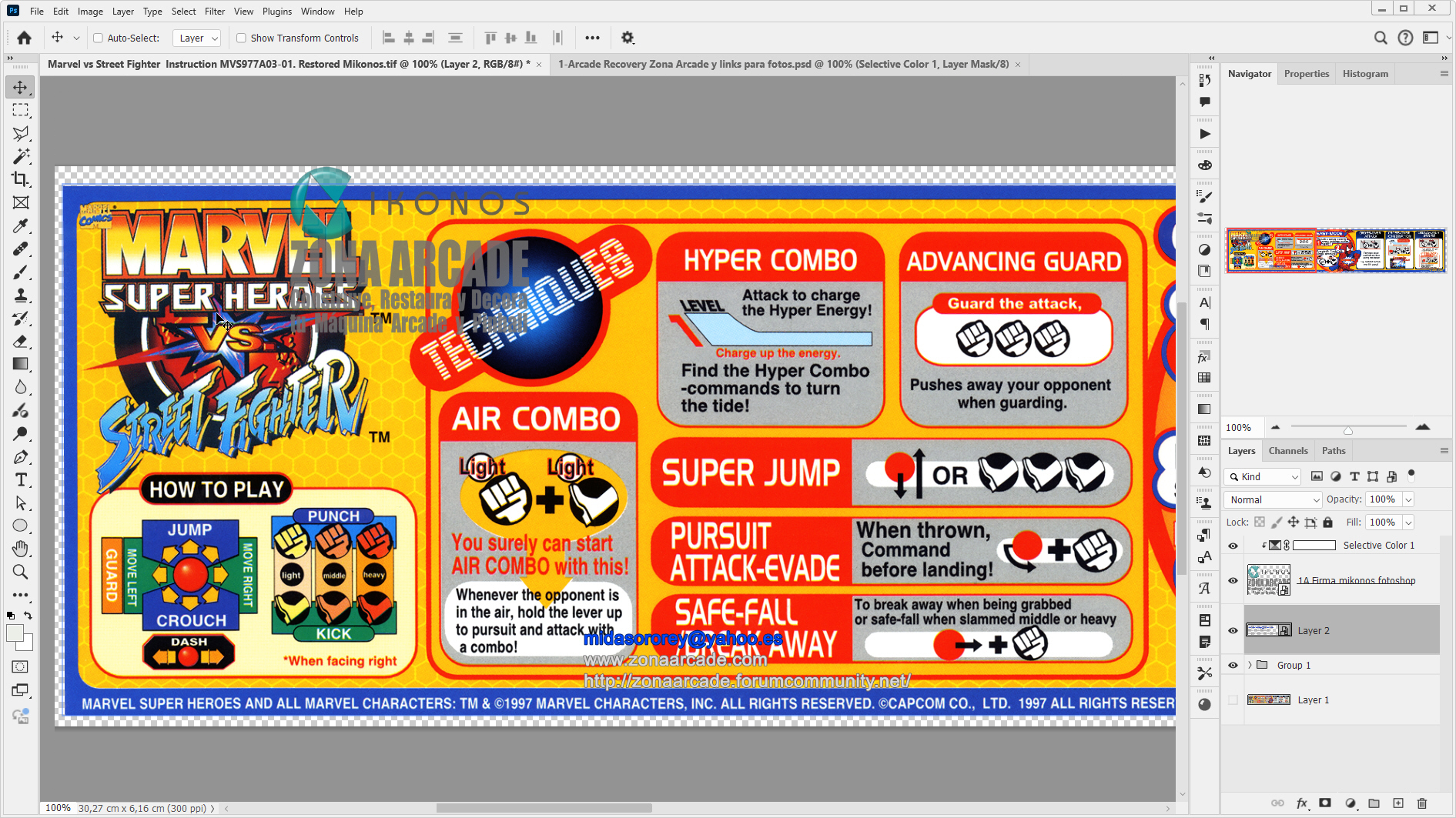Create a new layer
1456x818 pixels.
(x=1399, y=803)
